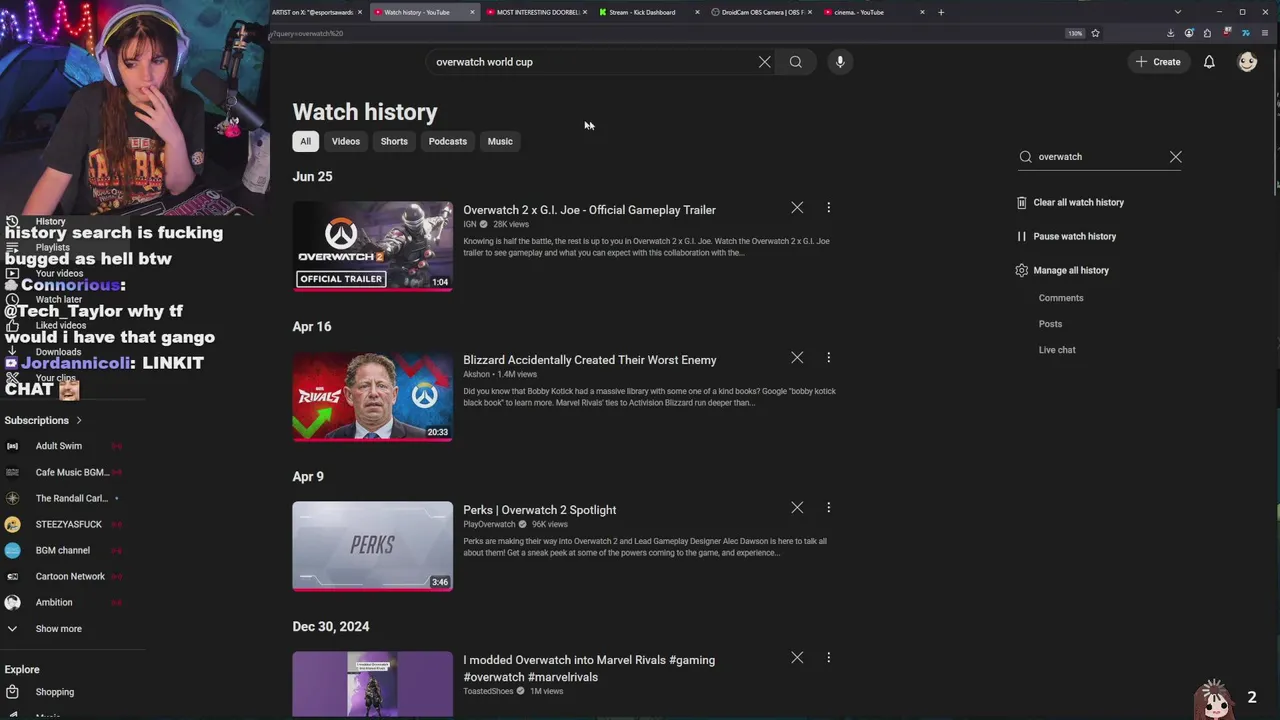Clear the watch history search field
This screenshot has height=720, width=1280.
pyautogui.click(x=1176, y=157)
